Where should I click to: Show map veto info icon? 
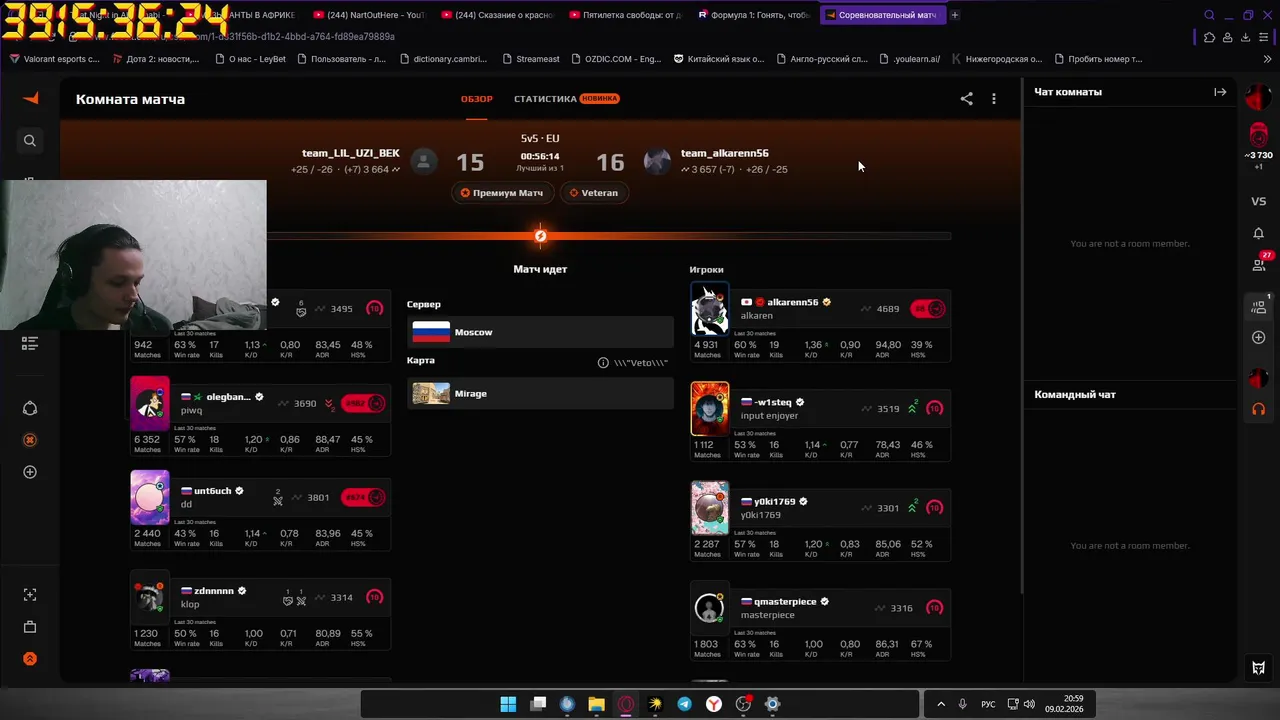tap(603, 363)
